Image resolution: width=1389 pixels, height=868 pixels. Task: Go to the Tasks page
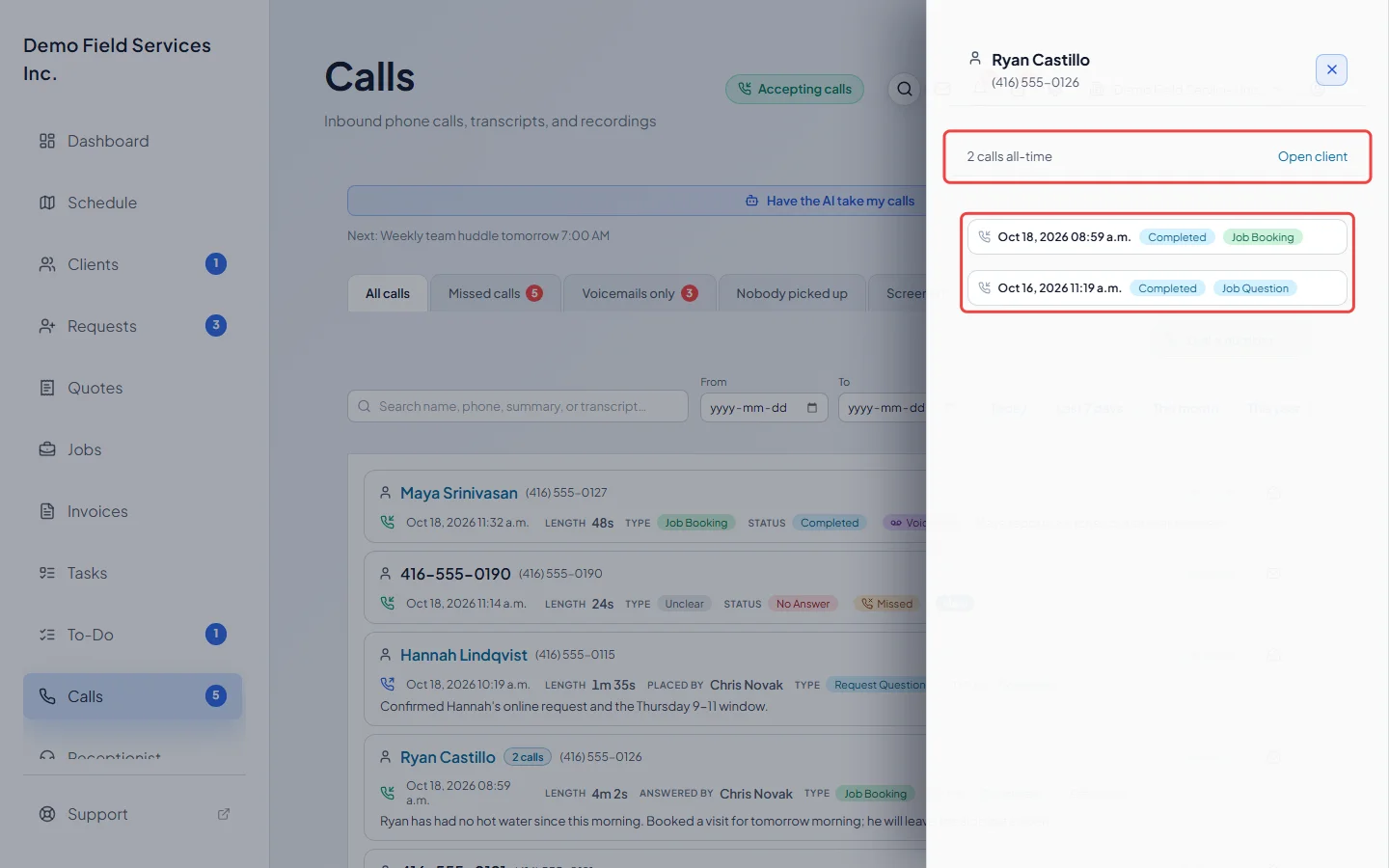tap(133, 573)
